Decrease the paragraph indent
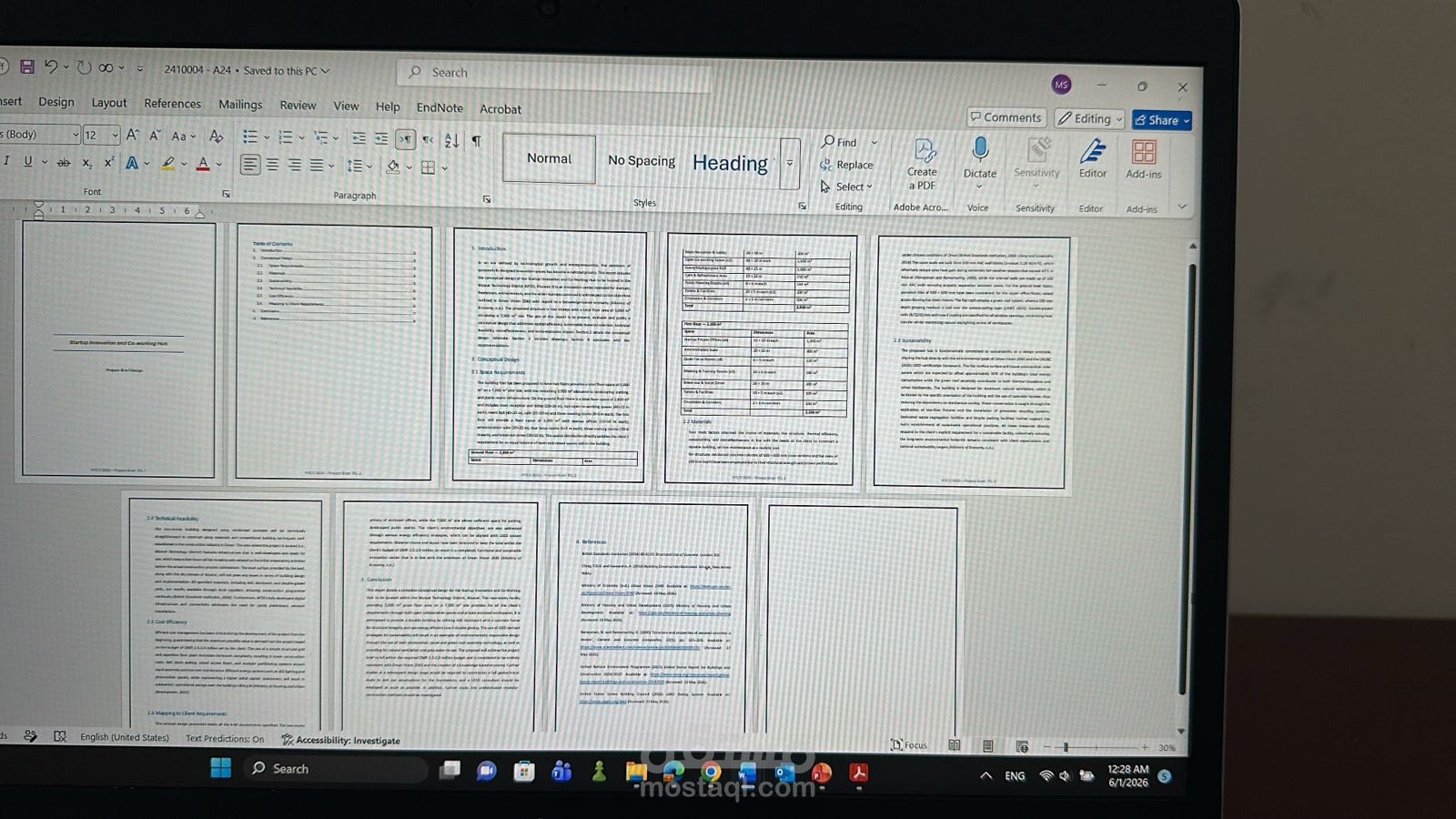This screenshot has height=819, width=1456. click(x=359, y=138)
